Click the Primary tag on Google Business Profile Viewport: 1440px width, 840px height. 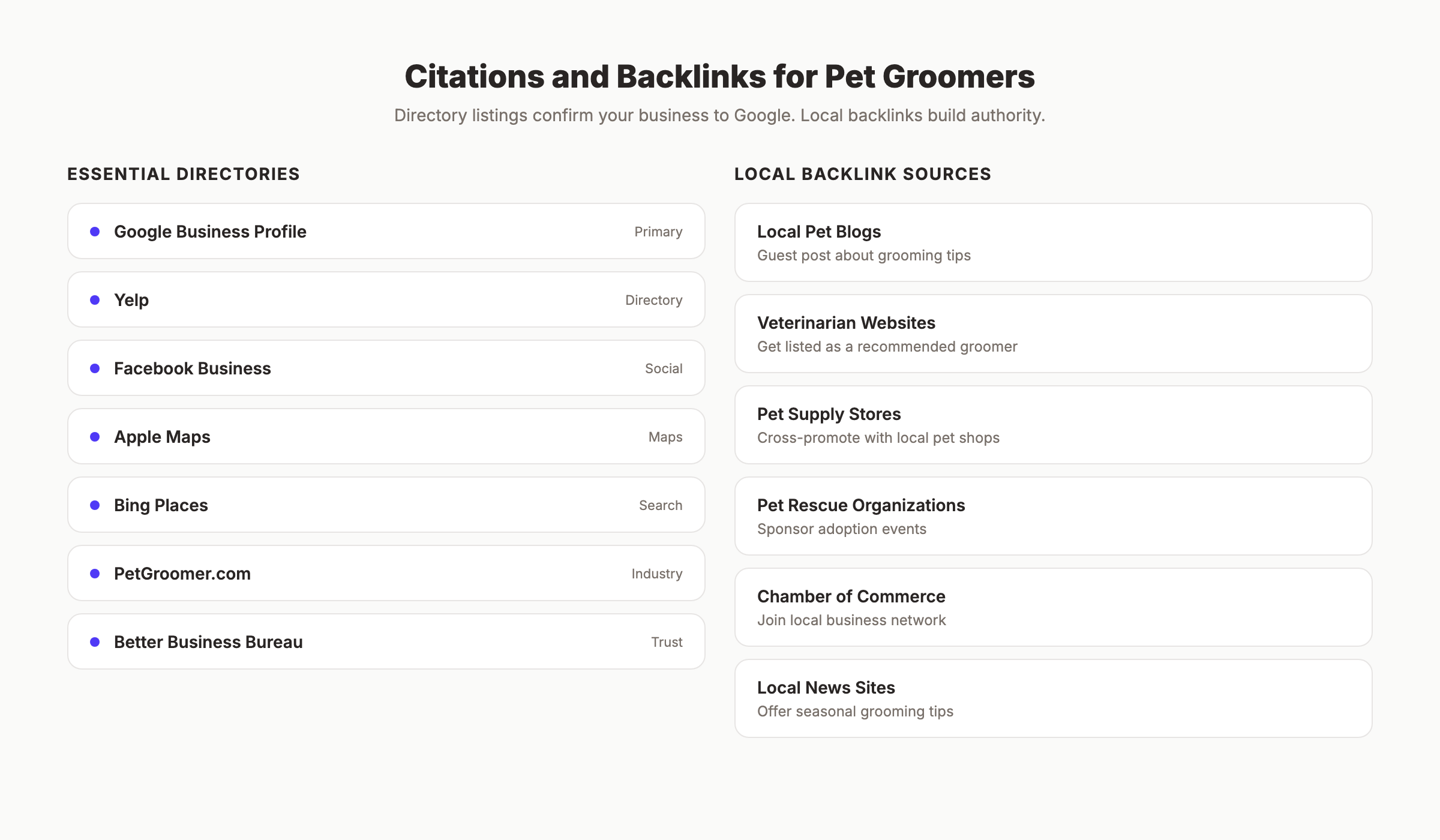(658, 232)
